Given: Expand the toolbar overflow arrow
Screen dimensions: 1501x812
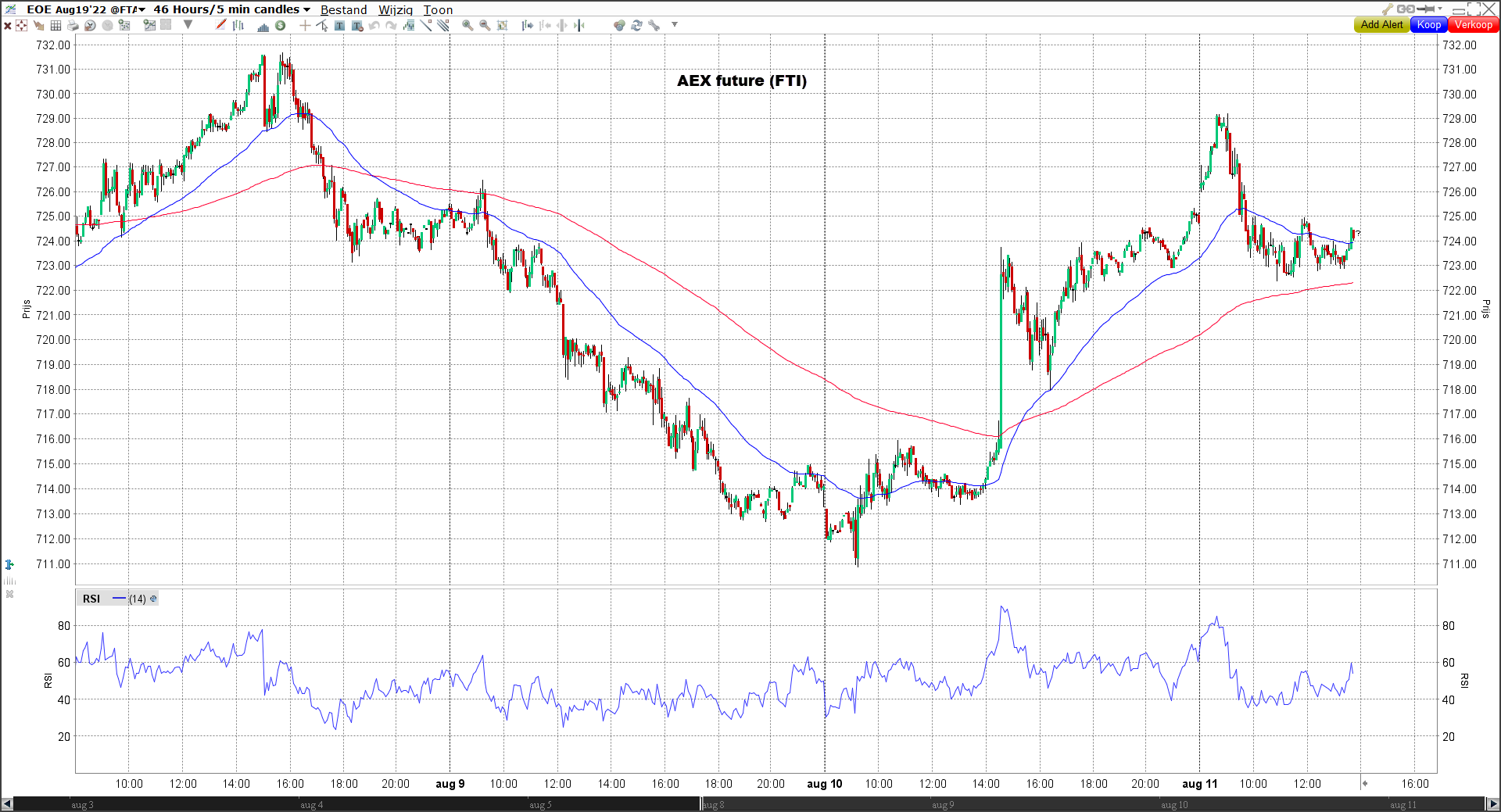Looking at the screenshot, I should coord(674,25).
